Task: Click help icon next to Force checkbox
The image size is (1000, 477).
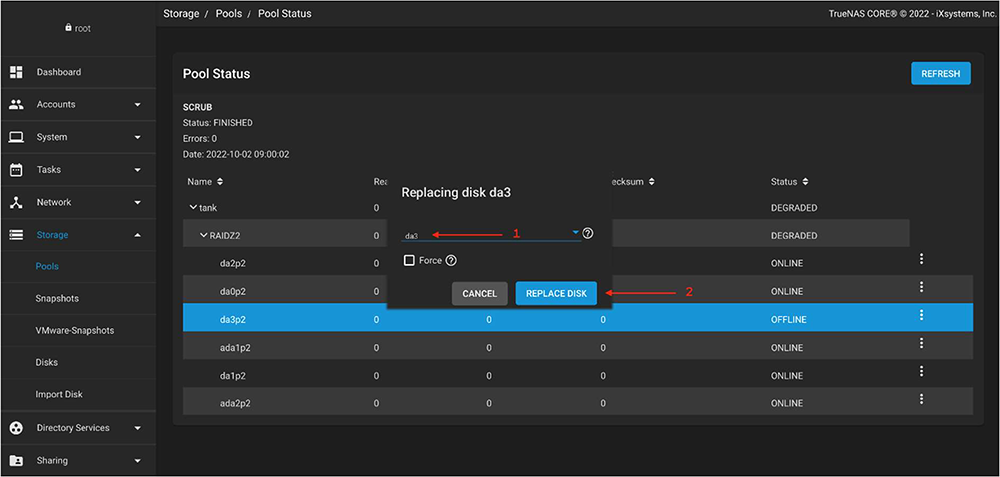Action: [451, 261]
